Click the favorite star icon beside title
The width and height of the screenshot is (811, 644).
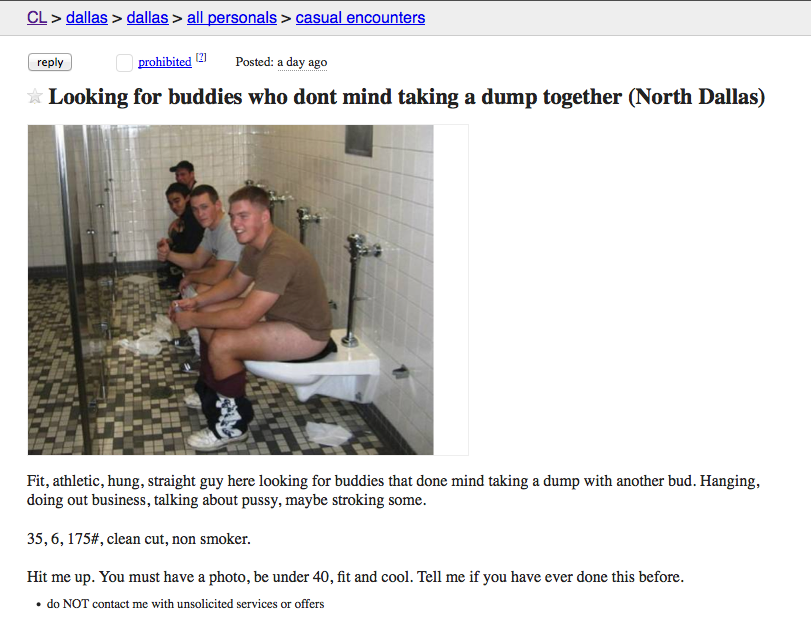pyautogui.click(x=35, y=97)
